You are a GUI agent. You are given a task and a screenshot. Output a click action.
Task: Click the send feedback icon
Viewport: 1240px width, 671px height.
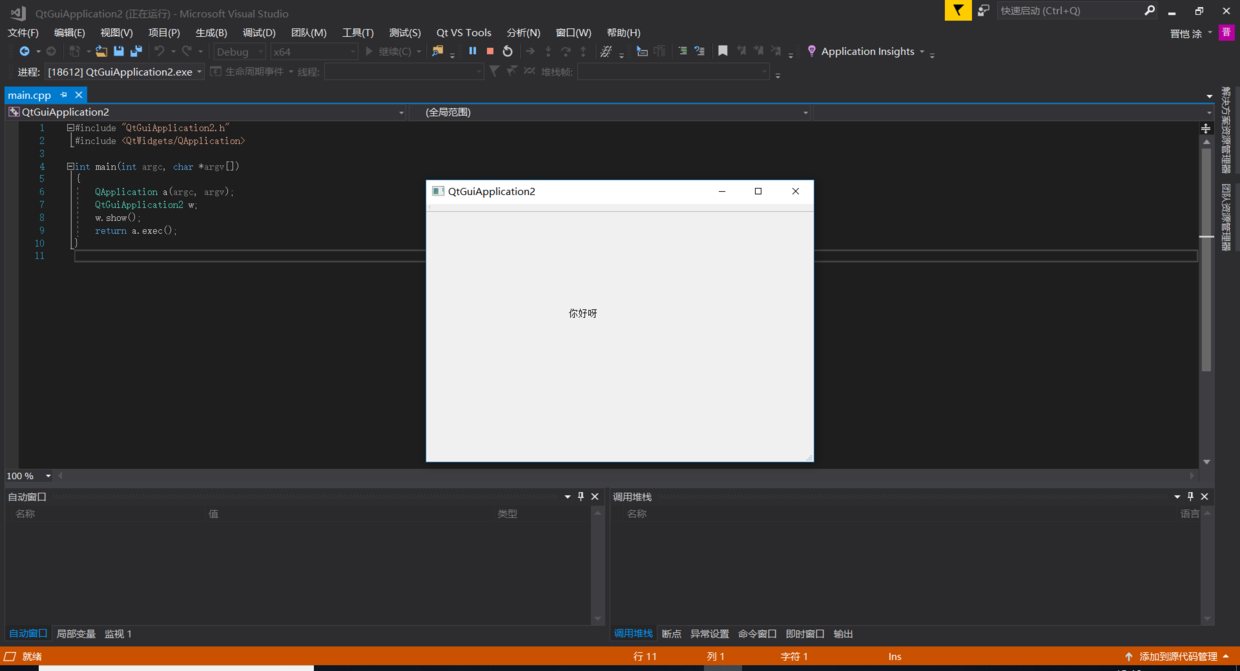pyautogui.click(x=984, y=10)
